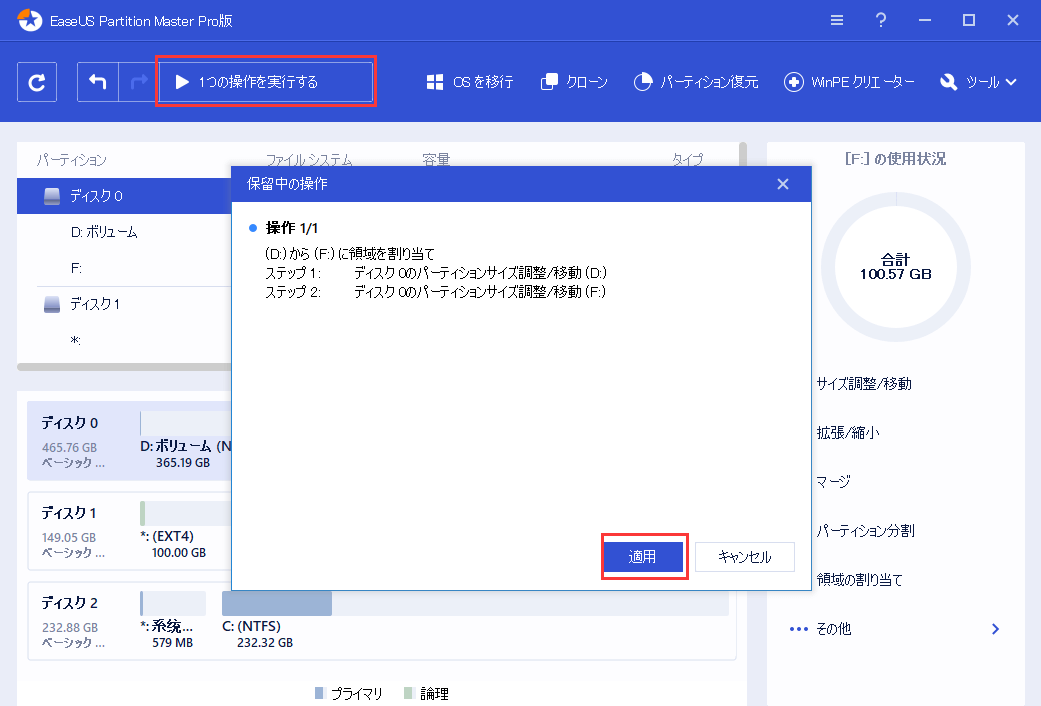
Task: Click the undo arrow icon
Action: 96,81
